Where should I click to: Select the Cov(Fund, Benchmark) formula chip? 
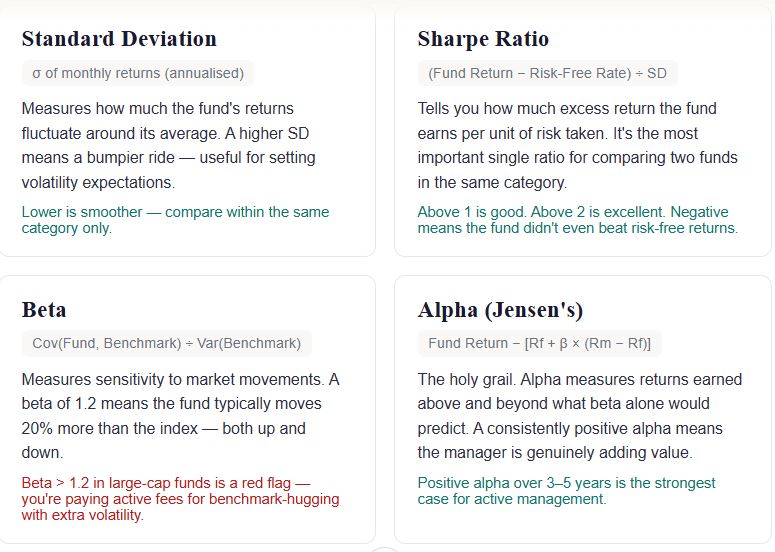[x=166, y=343]
